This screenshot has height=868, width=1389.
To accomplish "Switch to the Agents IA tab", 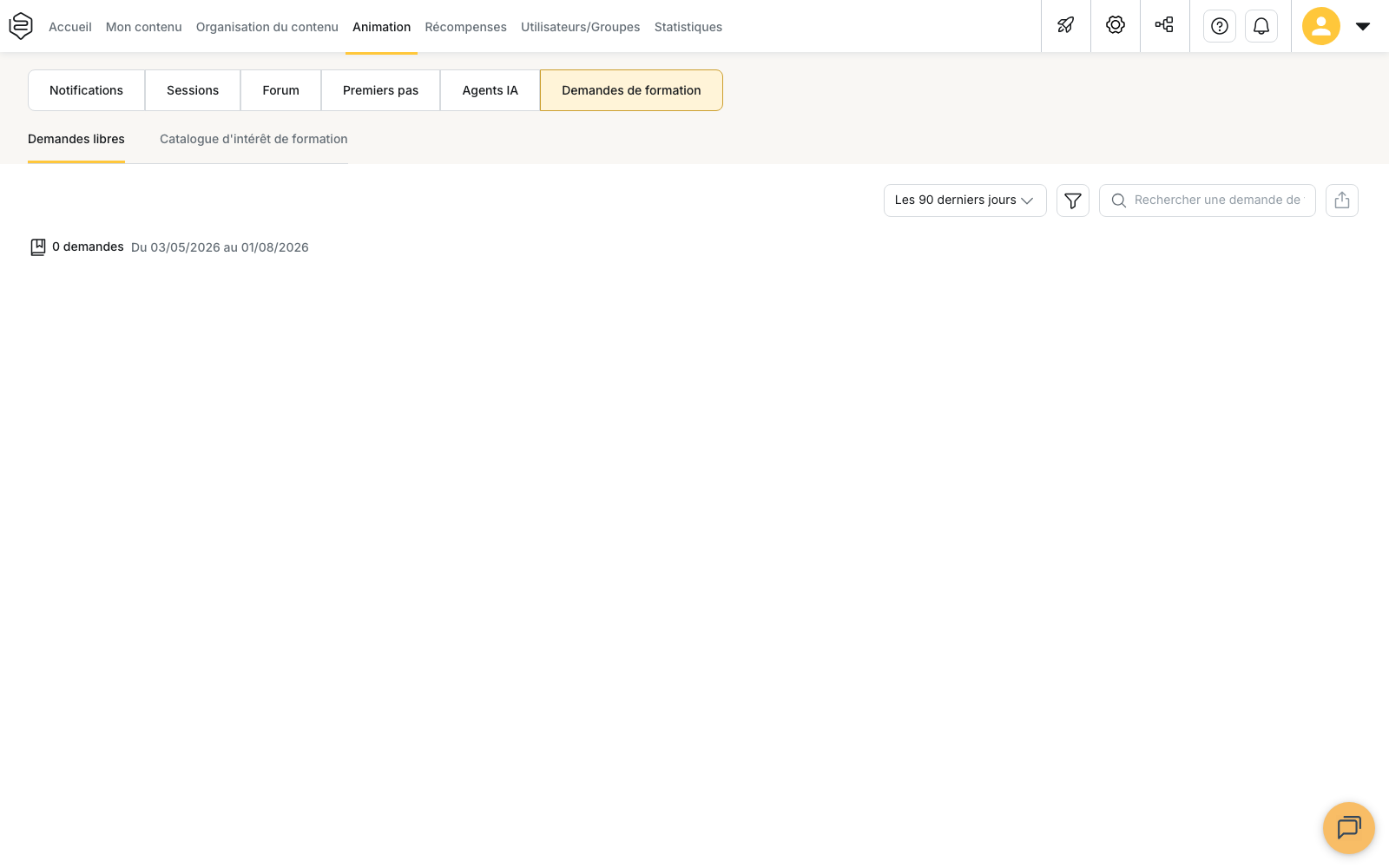I will tap(490, 90).
